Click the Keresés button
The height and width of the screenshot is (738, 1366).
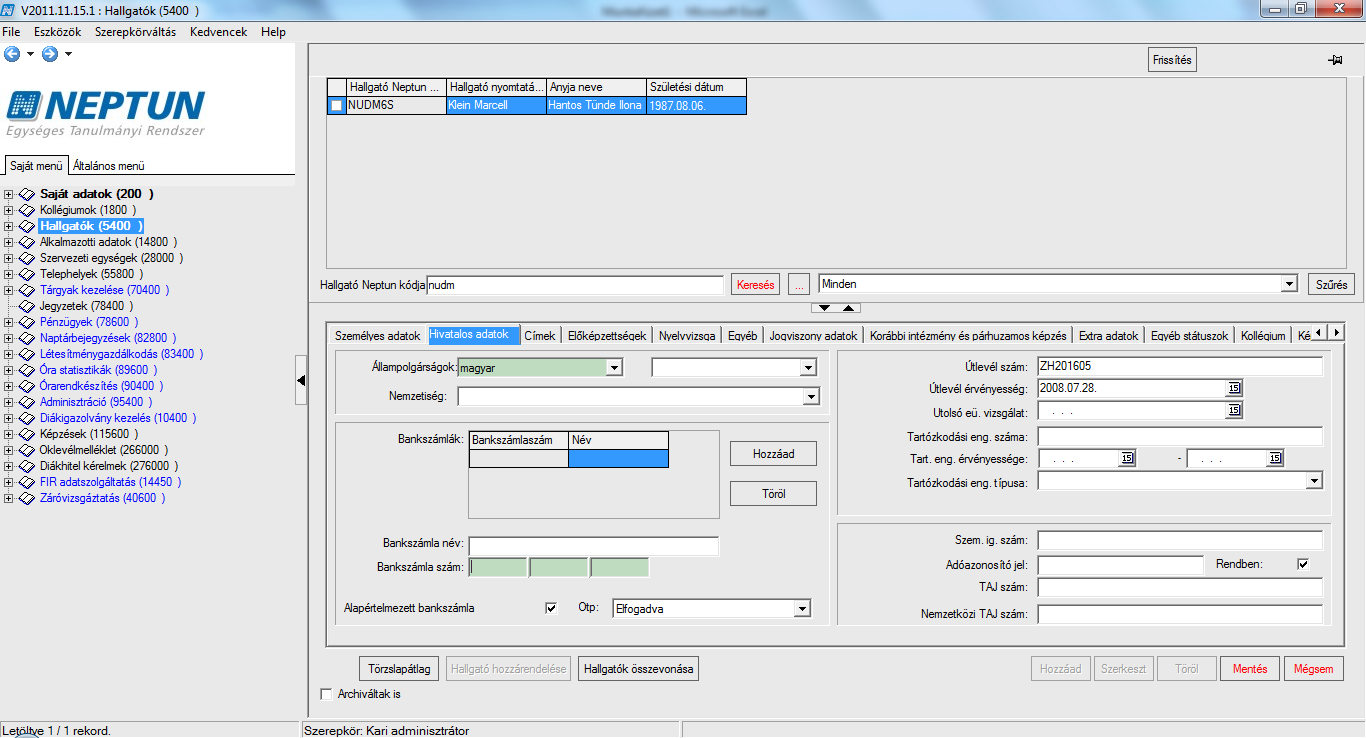(x=755, y=285)
